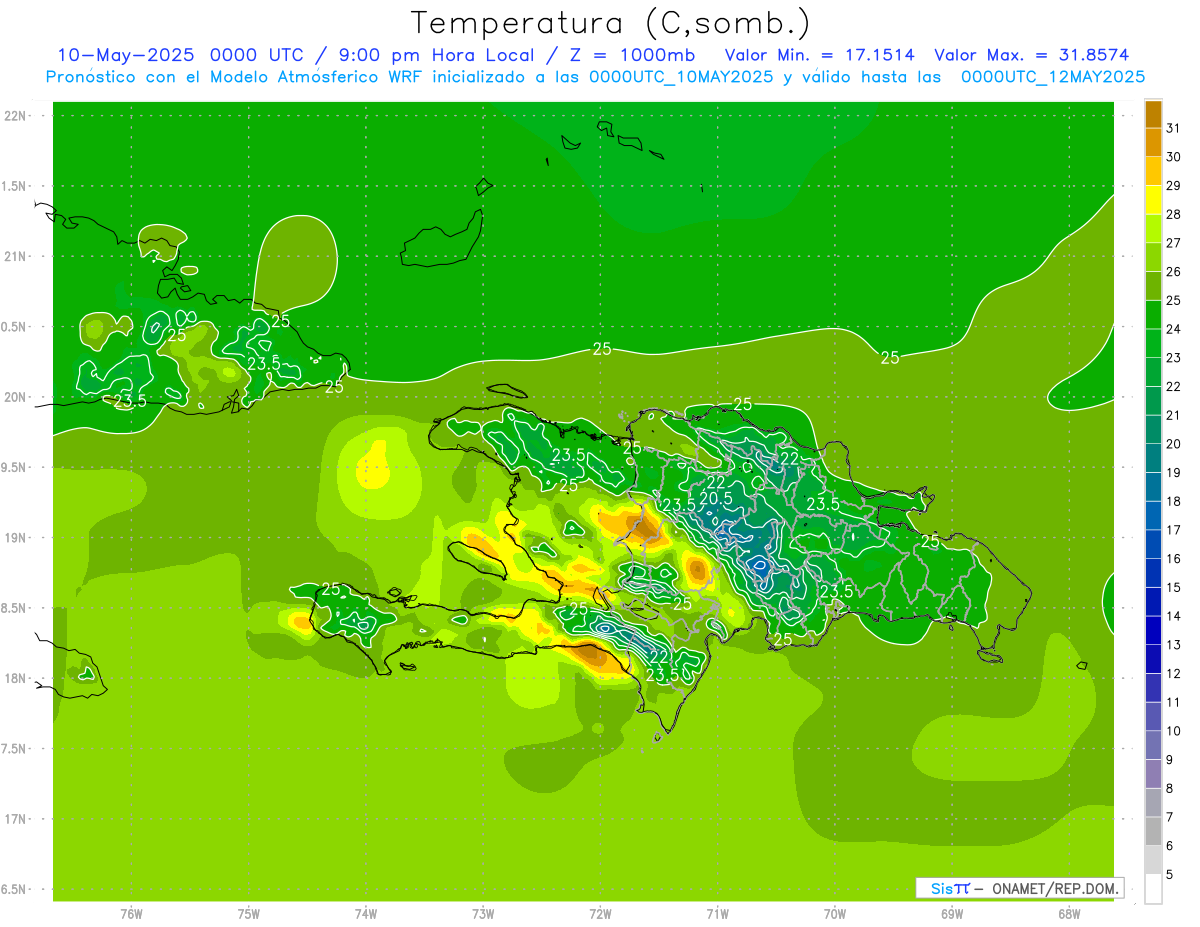The image size is (1200, 927).
Task: Click the green swatch between 24 and 25
Action: pyautogui.click(x=1153, y=315)
